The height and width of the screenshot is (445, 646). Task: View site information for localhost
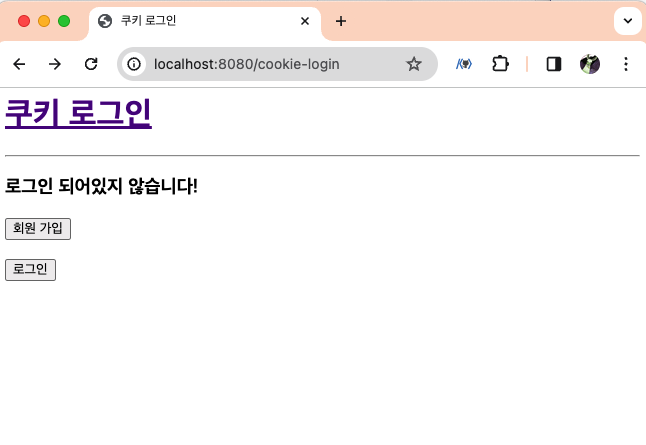click(x=134, y=64)
